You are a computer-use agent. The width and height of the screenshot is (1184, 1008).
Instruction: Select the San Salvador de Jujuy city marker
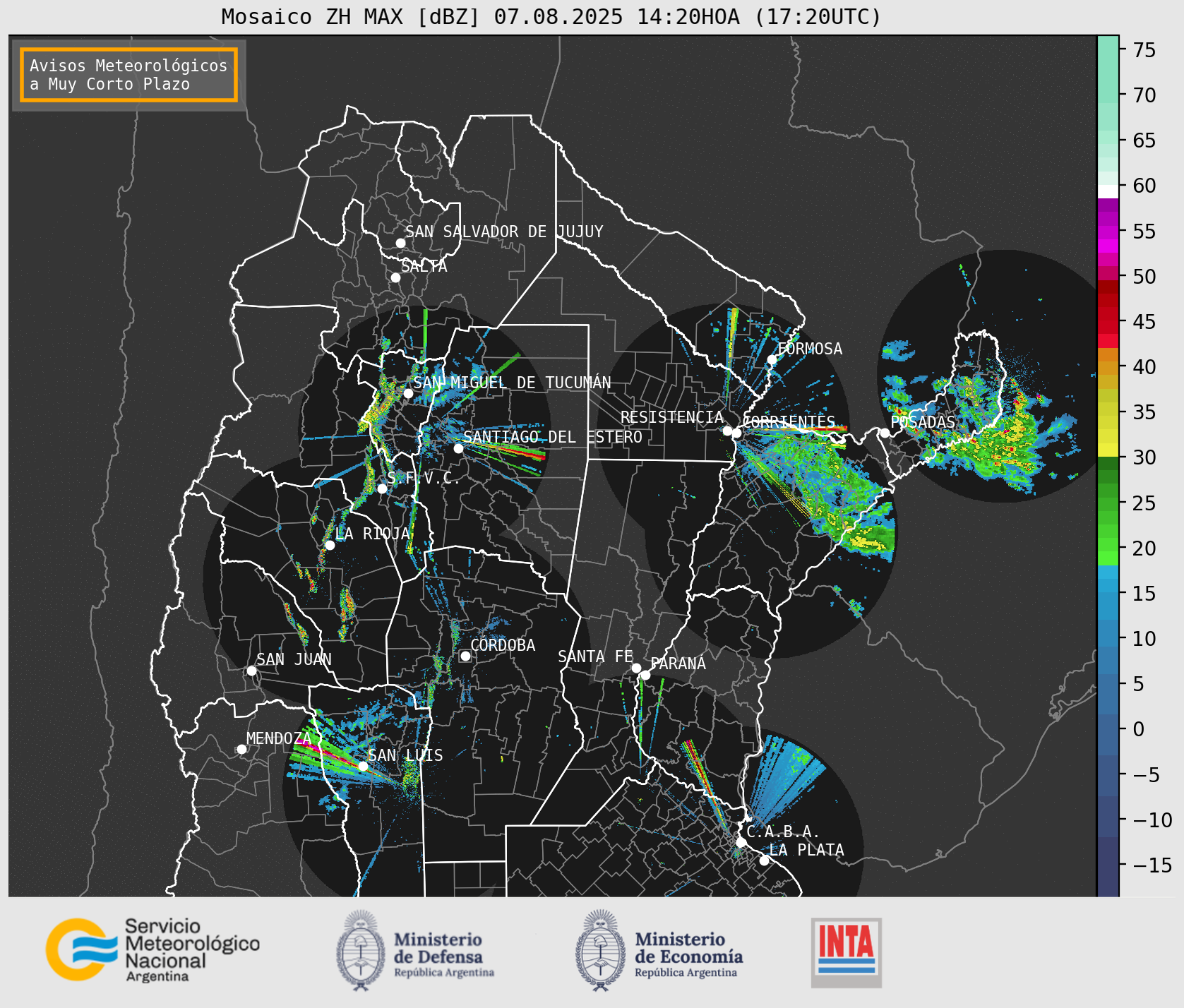(x=400, y=243)
